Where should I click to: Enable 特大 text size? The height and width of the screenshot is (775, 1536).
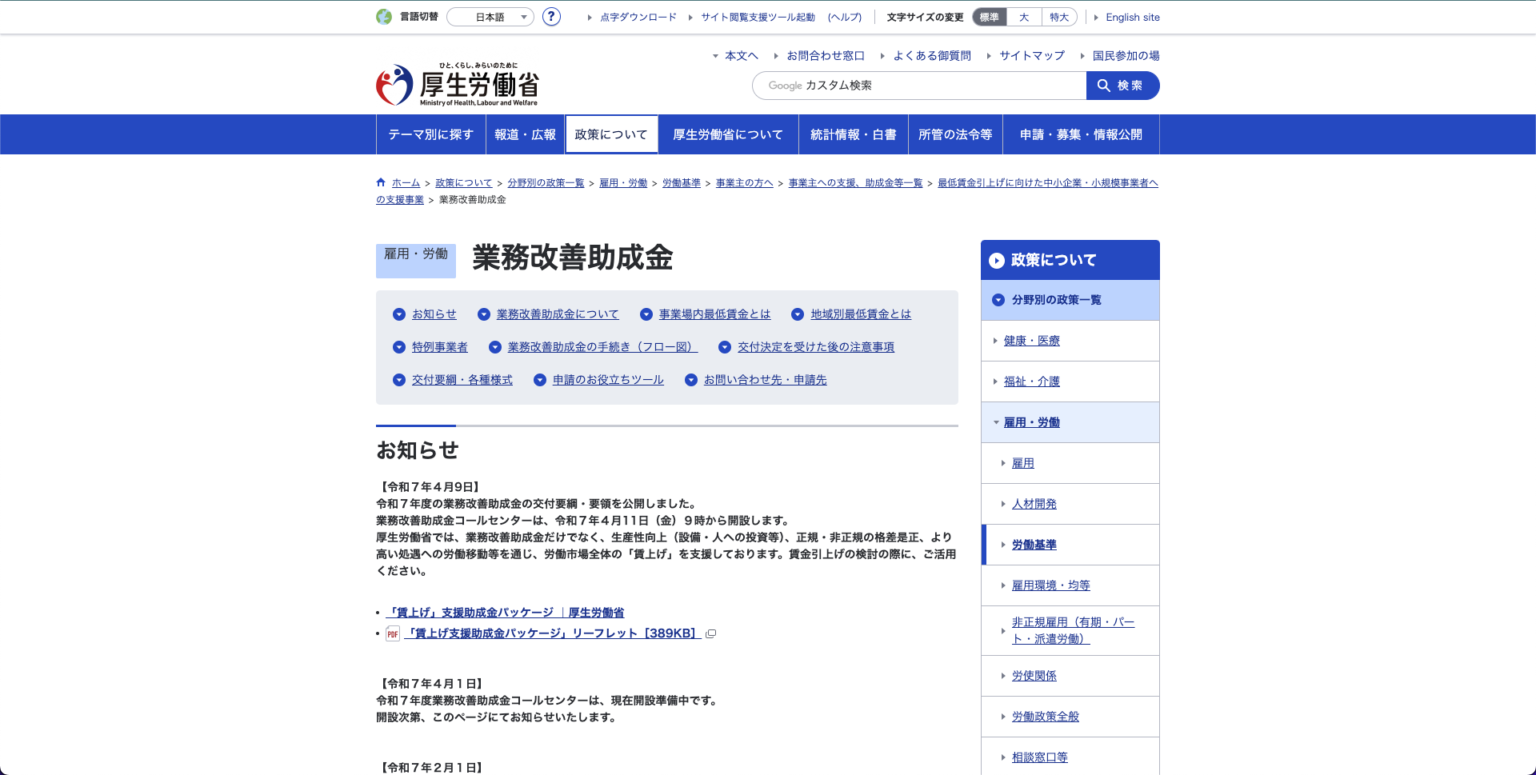(x=1057, y=17)
